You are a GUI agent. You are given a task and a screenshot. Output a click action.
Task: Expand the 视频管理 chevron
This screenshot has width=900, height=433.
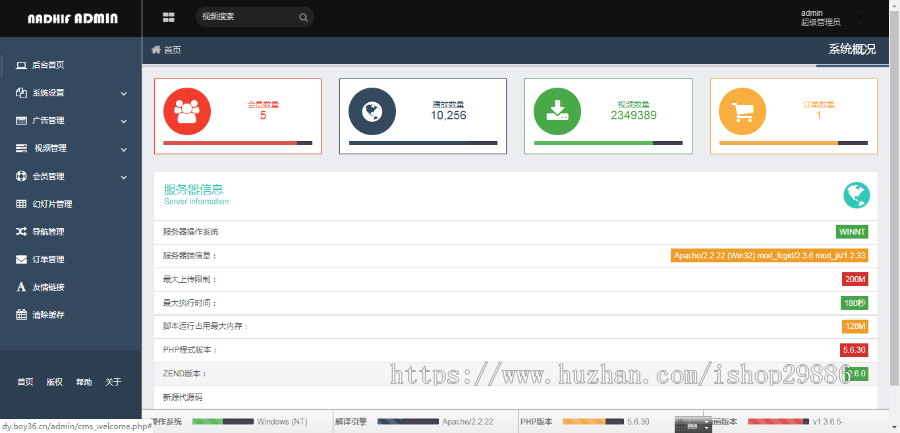click(124, 149)
